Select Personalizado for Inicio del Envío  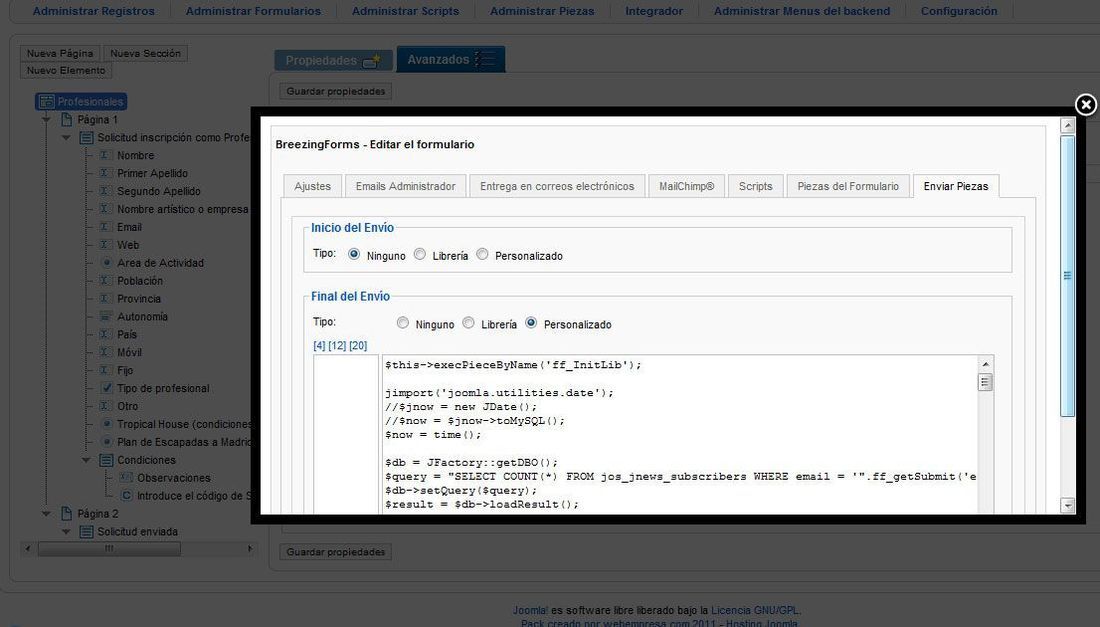point(482,254)
